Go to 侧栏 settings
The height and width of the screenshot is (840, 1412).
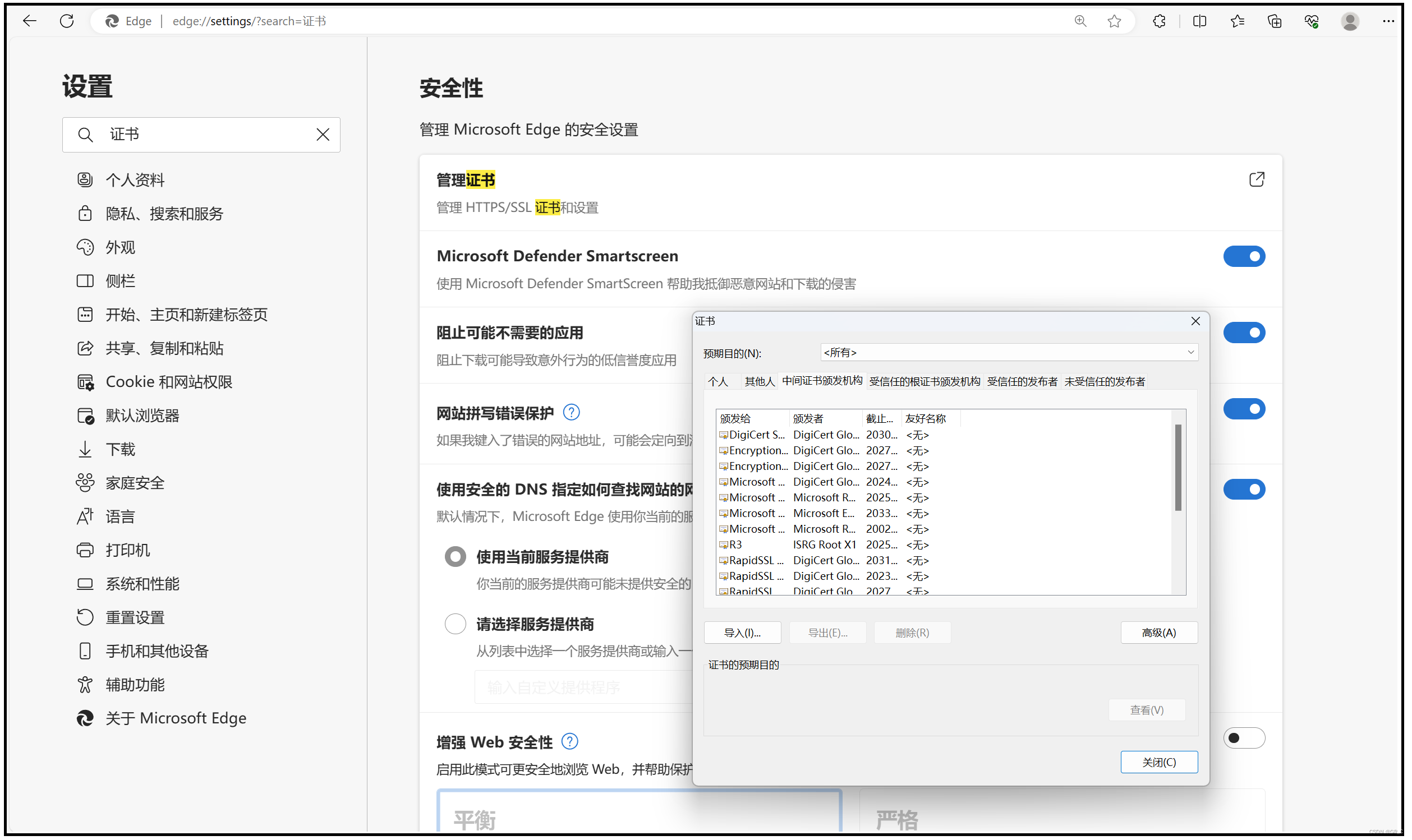[106, 281]
